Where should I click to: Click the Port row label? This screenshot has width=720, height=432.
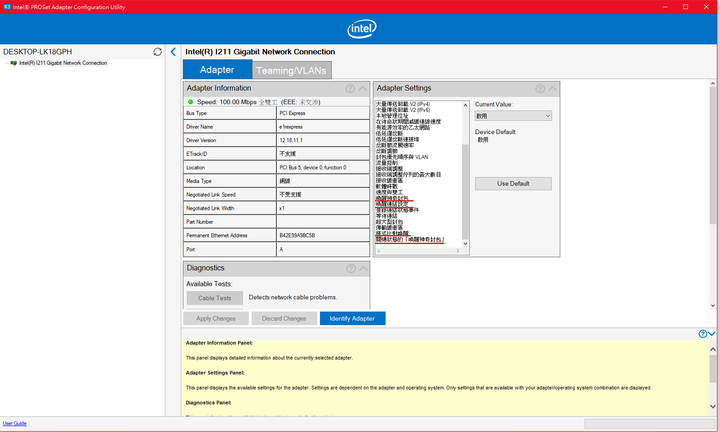[191, 249]
